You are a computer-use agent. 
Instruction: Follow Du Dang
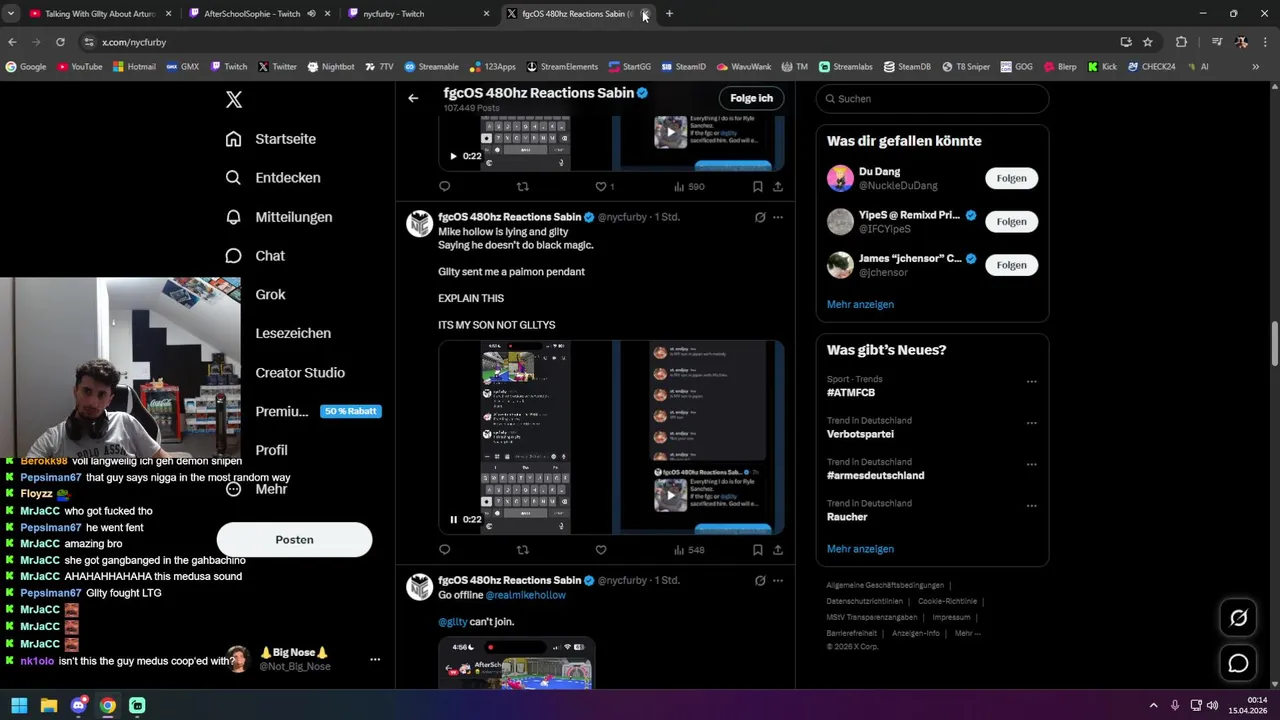coord(1011,178)
